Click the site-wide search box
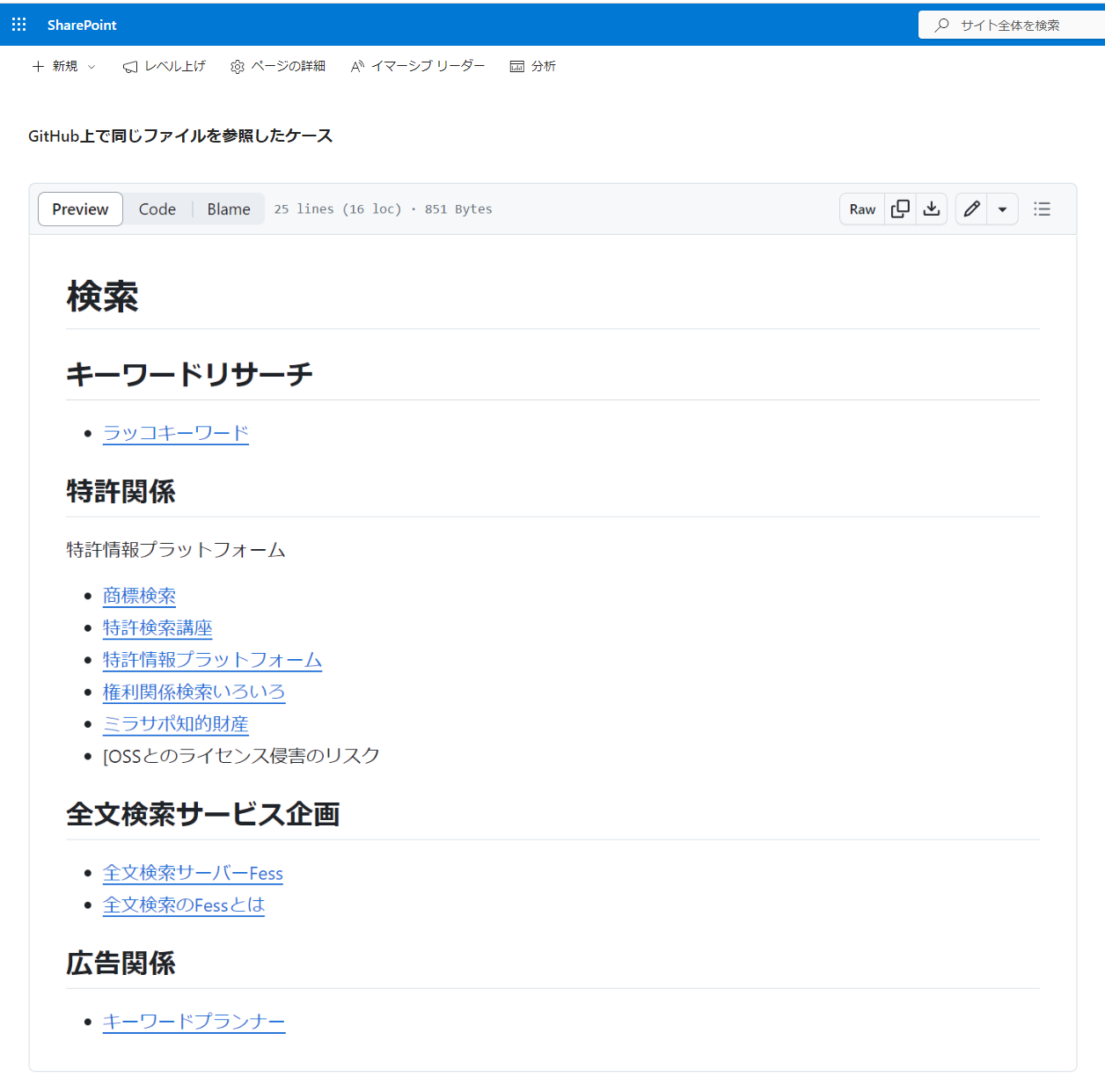1105x1092 pixels. coord(1012,25)
